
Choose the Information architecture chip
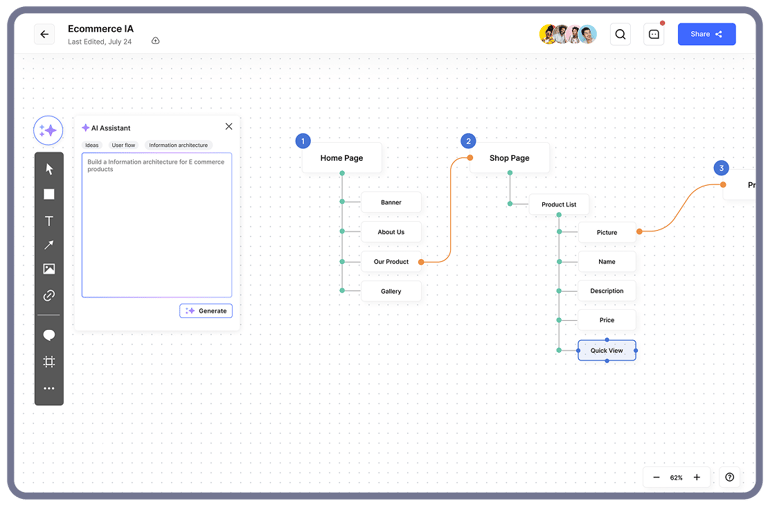(178, 145)
